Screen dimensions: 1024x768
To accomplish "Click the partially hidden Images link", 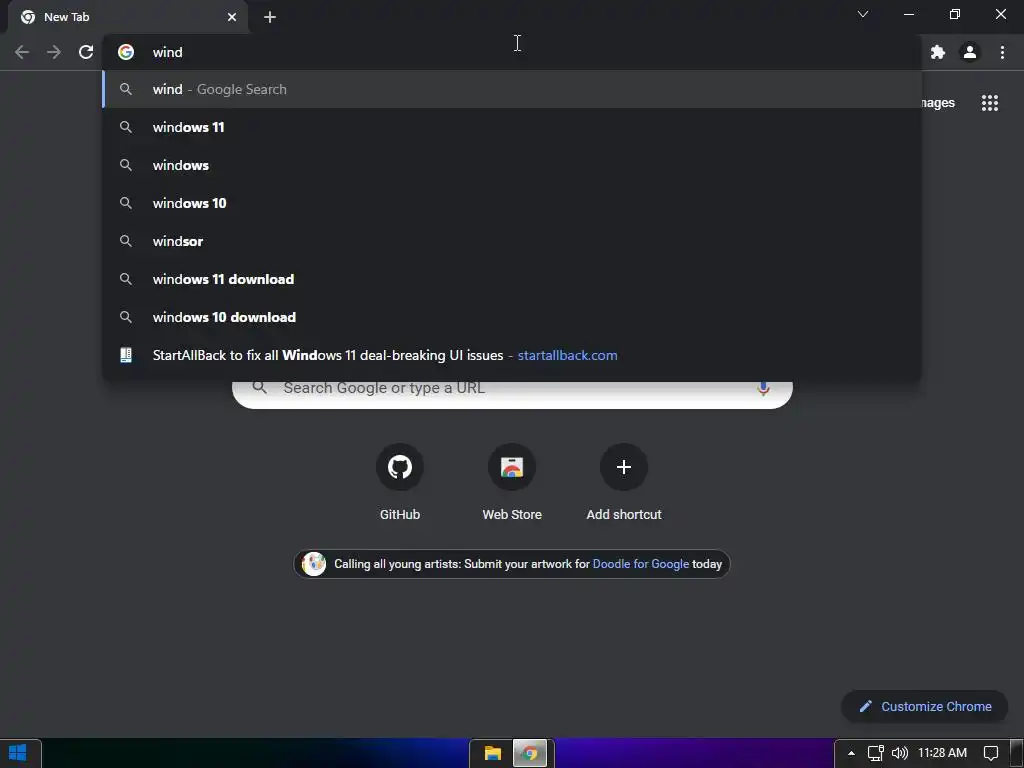I will [x=938, y=103].
